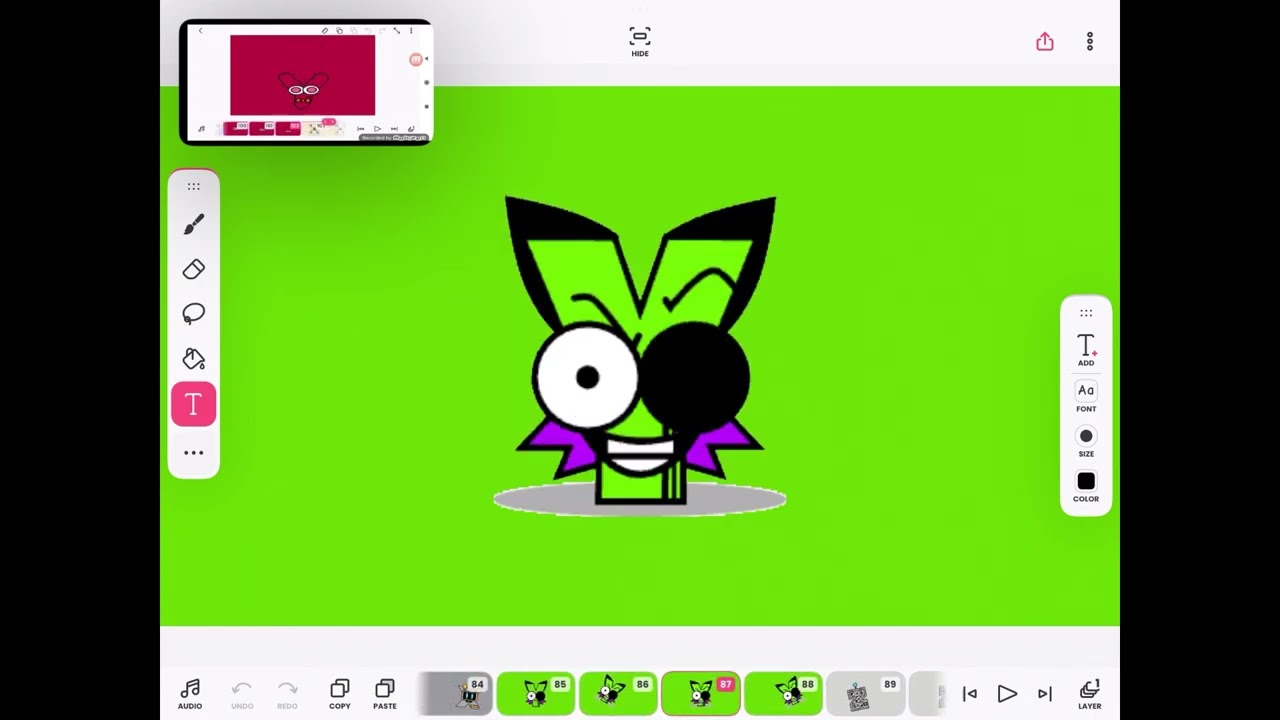Paste the frame using PASTE
Image resolution: width=1280 pixels, height=720 pixels.
[x=385, y=694]
